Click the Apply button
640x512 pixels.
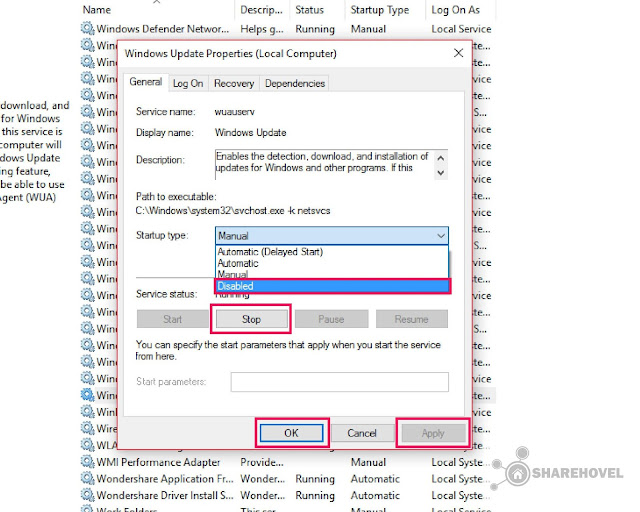click(x=433, y=433)
